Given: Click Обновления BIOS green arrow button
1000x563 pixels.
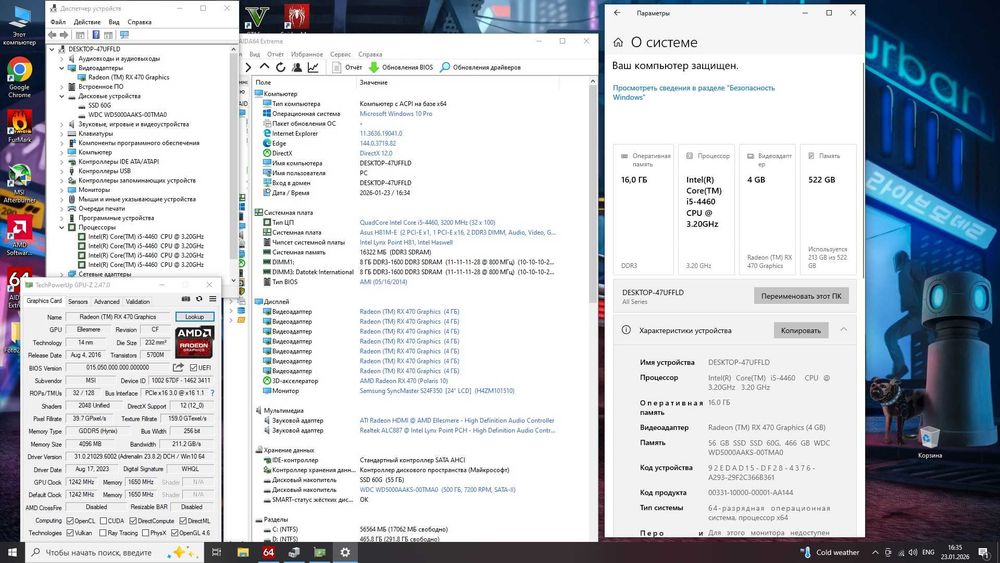Looking at the screenshot, I should [x=401, y=67].
